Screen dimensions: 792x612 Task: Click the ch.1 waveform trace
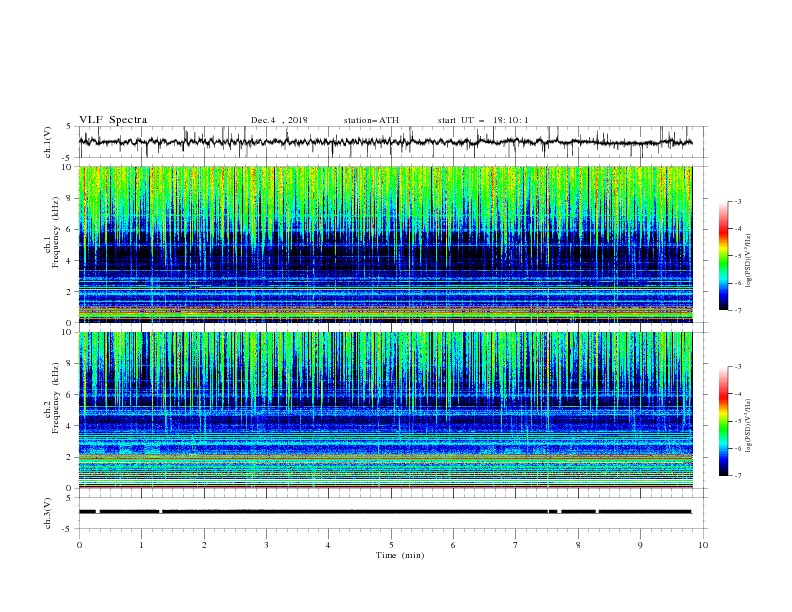(x=385, y=142)
